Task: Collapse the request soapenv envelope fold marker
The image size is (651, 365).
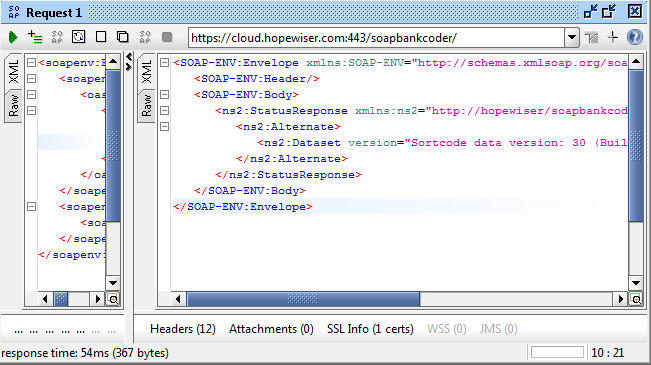Action: click(x=31, y=63)
